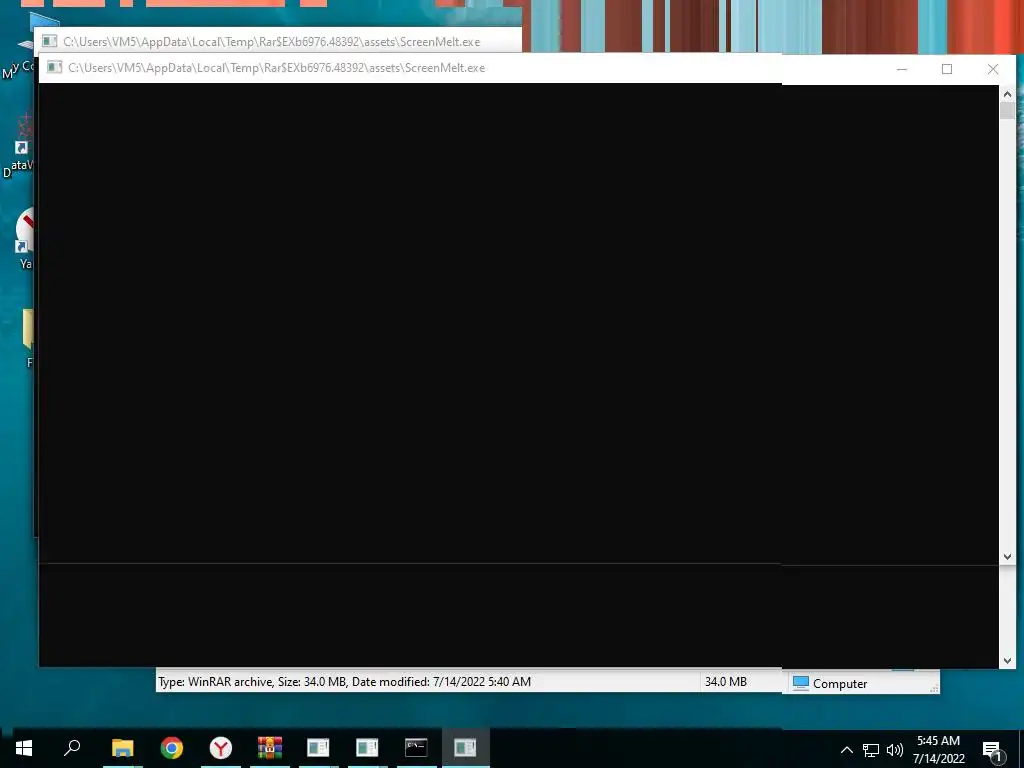
Task: Open Google Chrome from taskbar
Action: click(x=172, y=748)
